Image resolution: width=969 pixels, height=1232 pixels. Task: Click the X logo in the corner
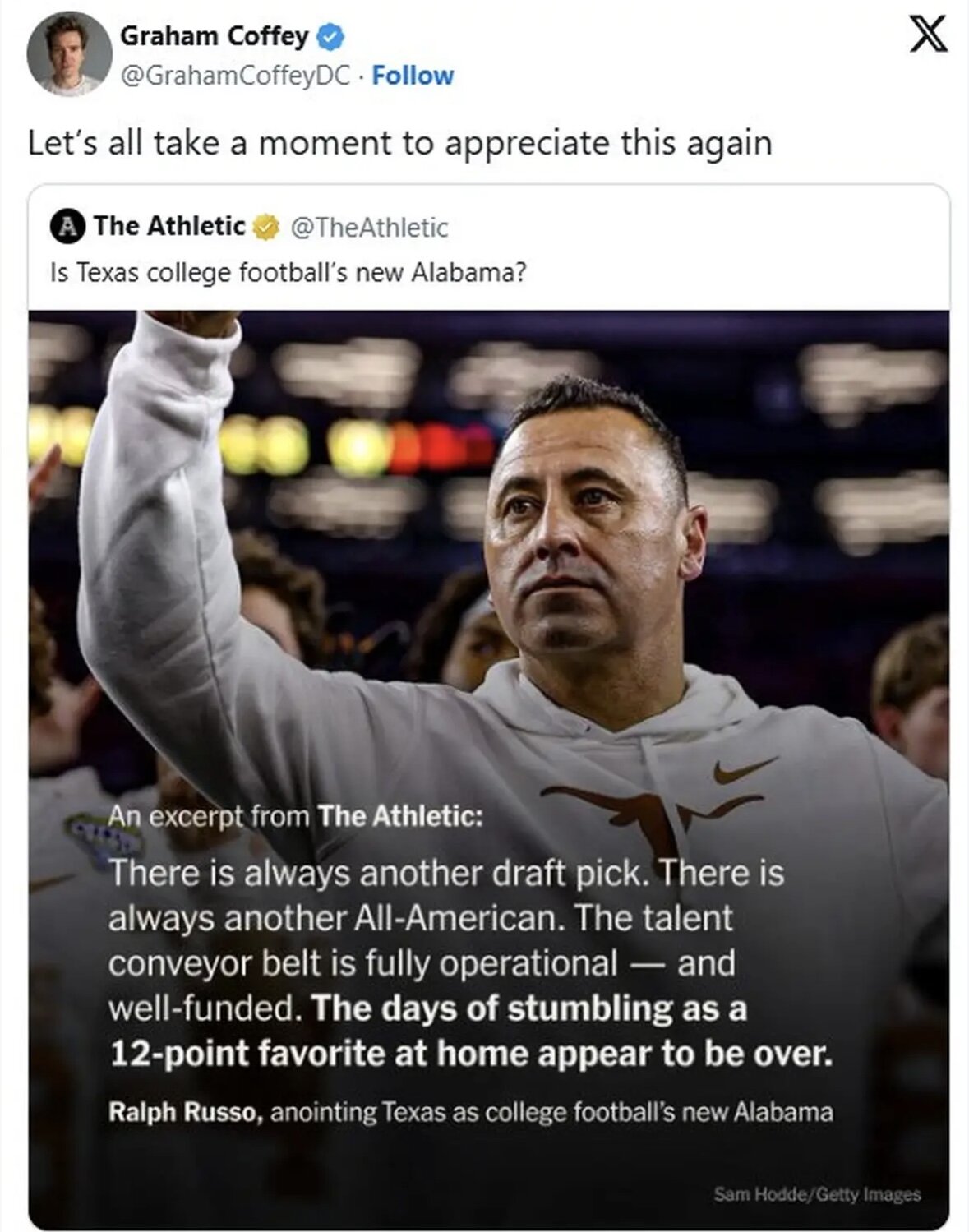point(928,35)
